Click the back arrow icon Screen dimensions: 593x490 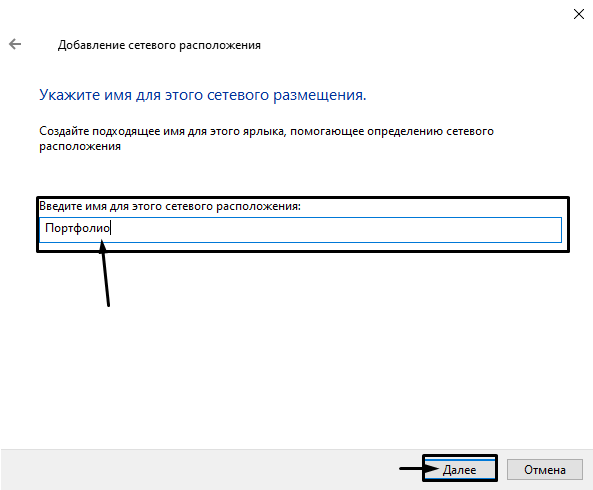[15, 44]
